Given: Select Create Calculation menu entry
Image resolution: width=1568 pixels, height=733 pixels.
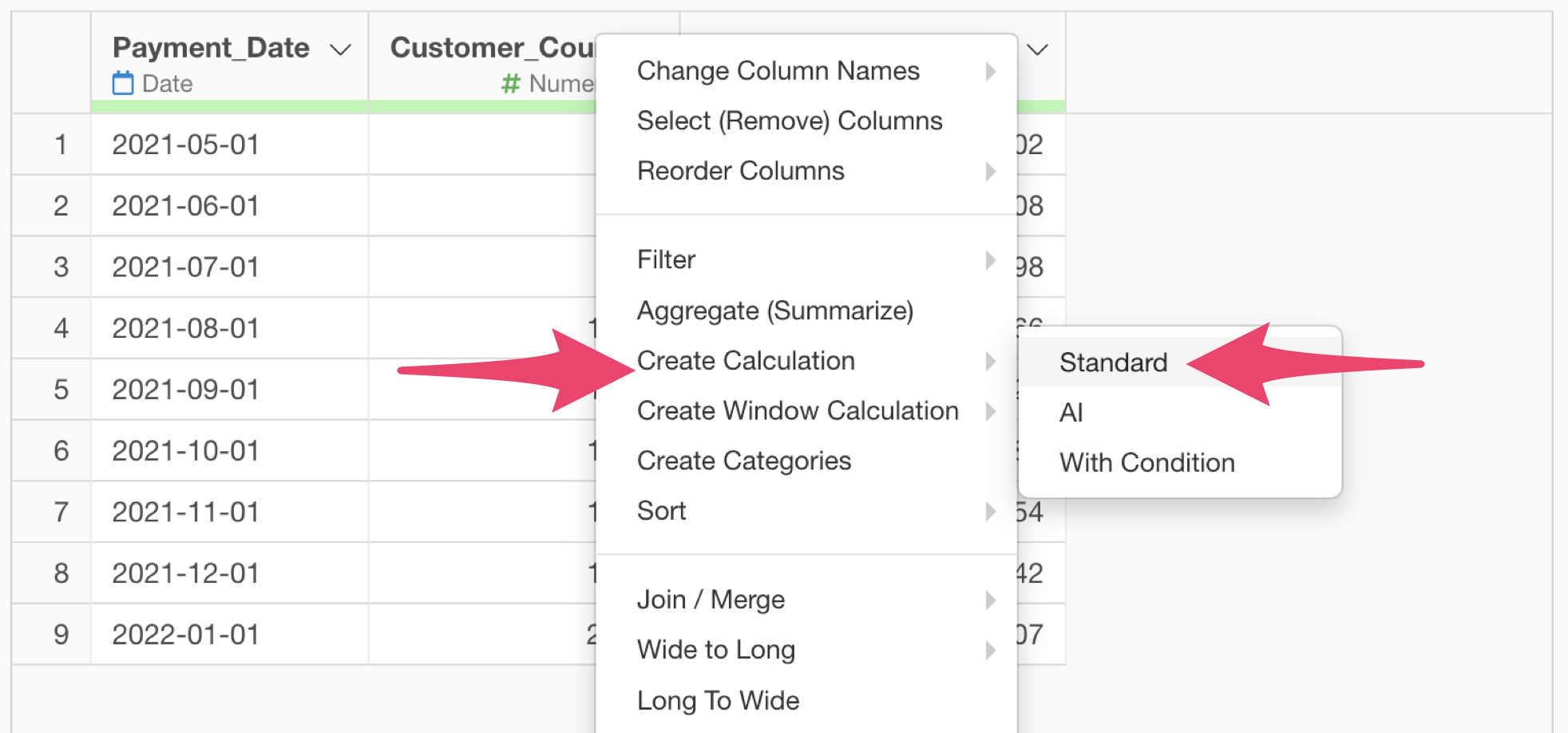Looking at the screenshot, I should pos(806,361).
